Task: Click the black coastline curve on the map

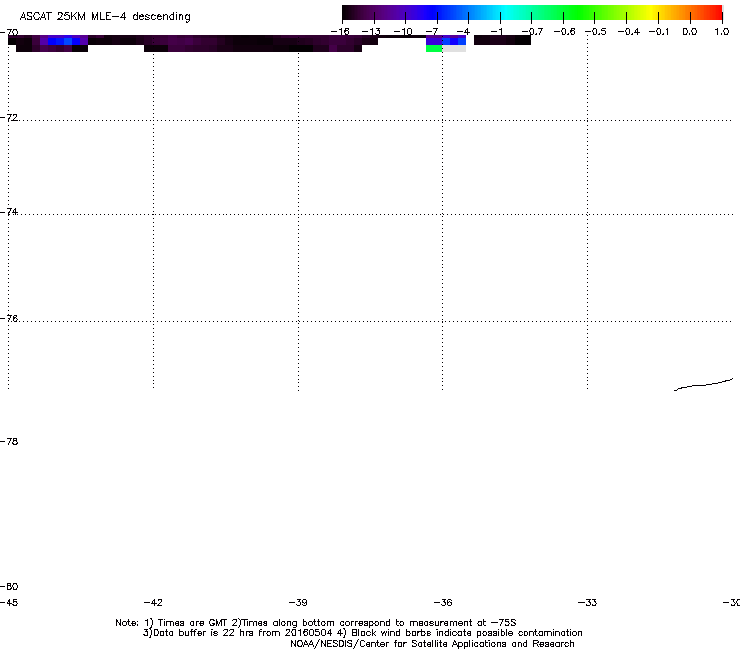Action: (703, 385)
